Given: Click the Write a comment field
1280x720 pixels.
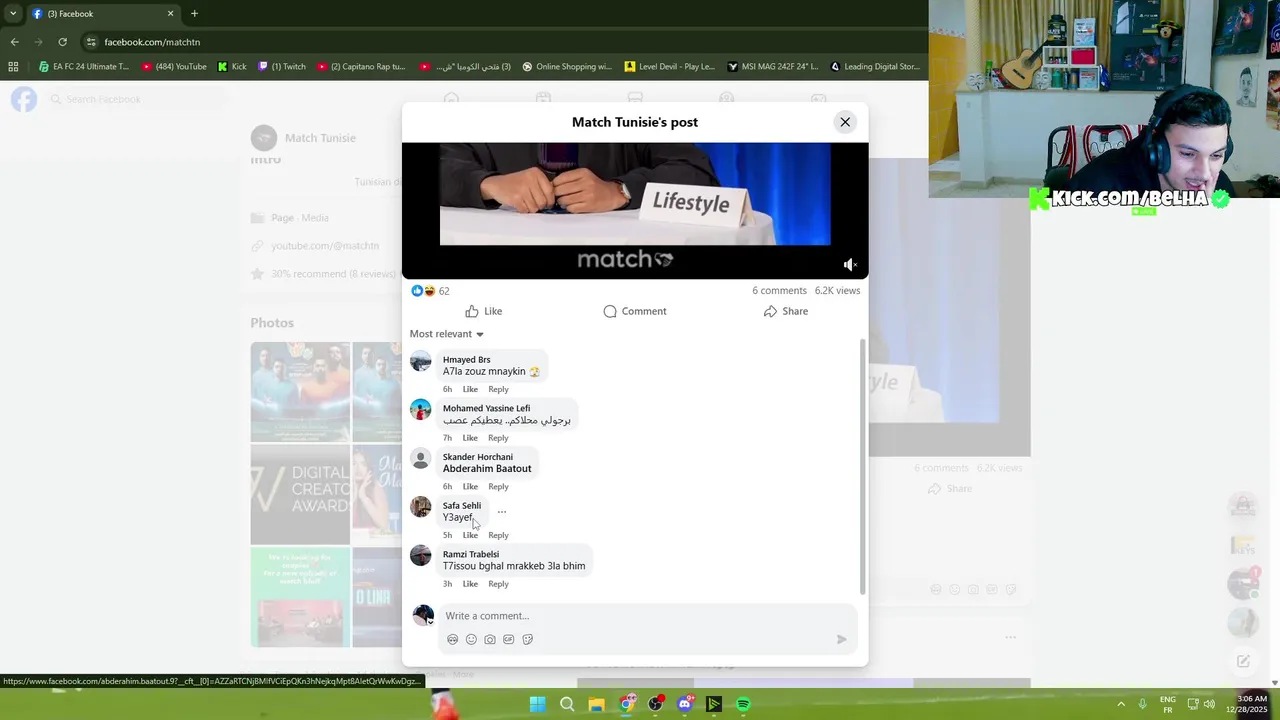Looking at the screenshot, I should (x=647, y=616).
